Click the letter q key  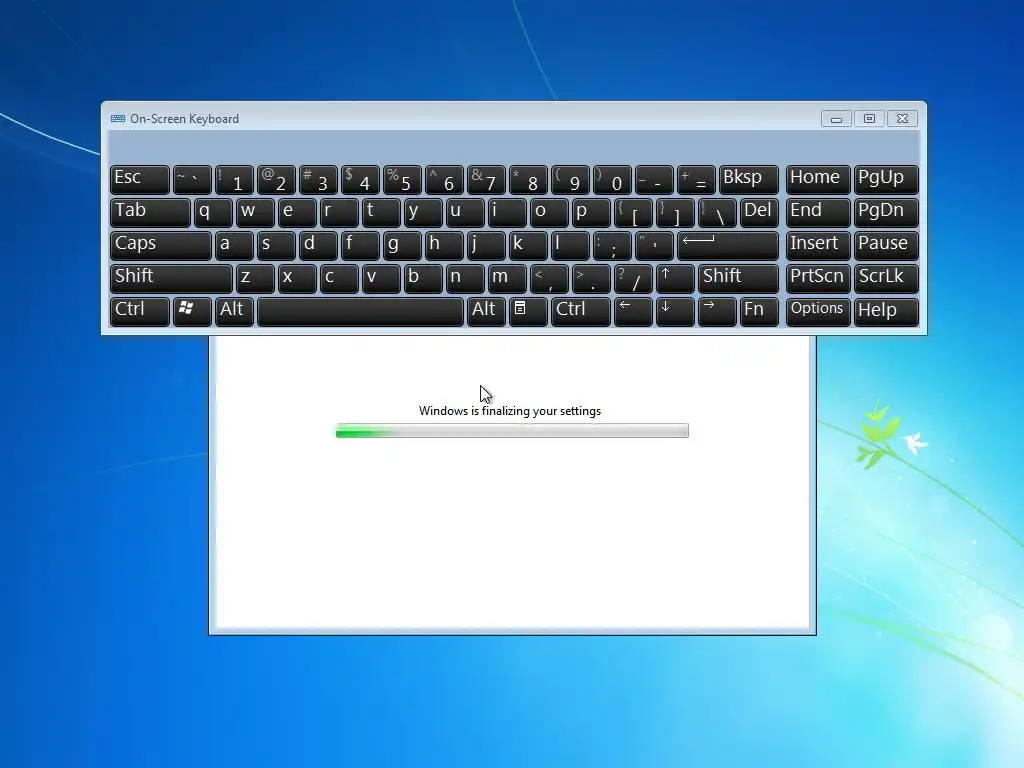(x=213, y=212)
